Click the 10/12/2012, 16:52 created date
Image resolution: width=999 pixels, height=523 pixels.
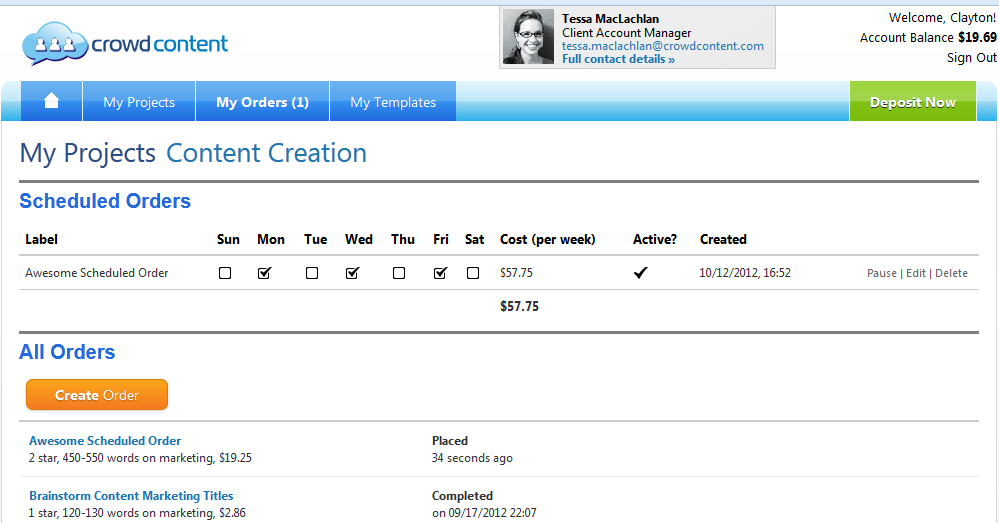point(745,273)
